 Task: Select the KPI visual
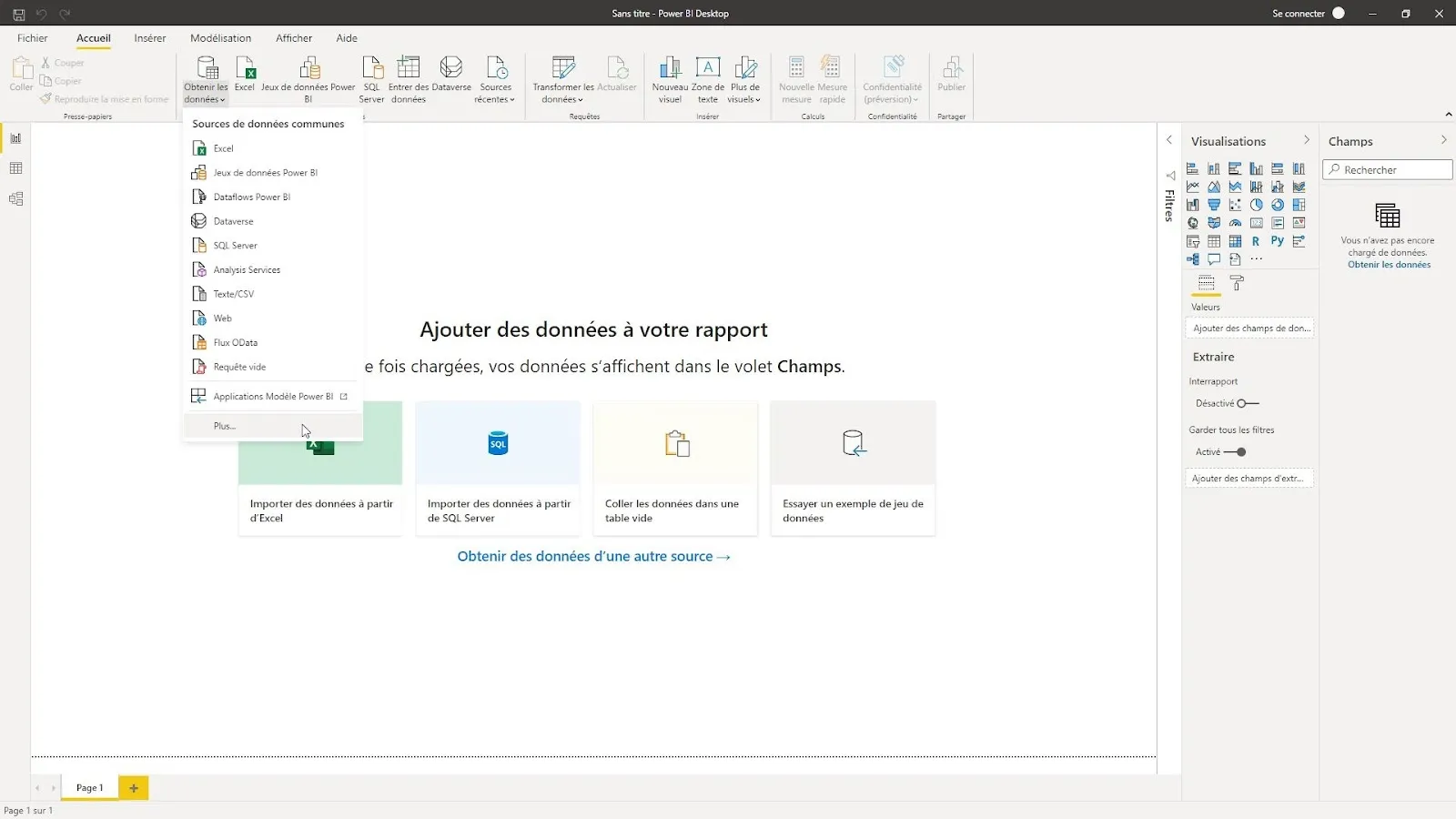coord(1299,223)
